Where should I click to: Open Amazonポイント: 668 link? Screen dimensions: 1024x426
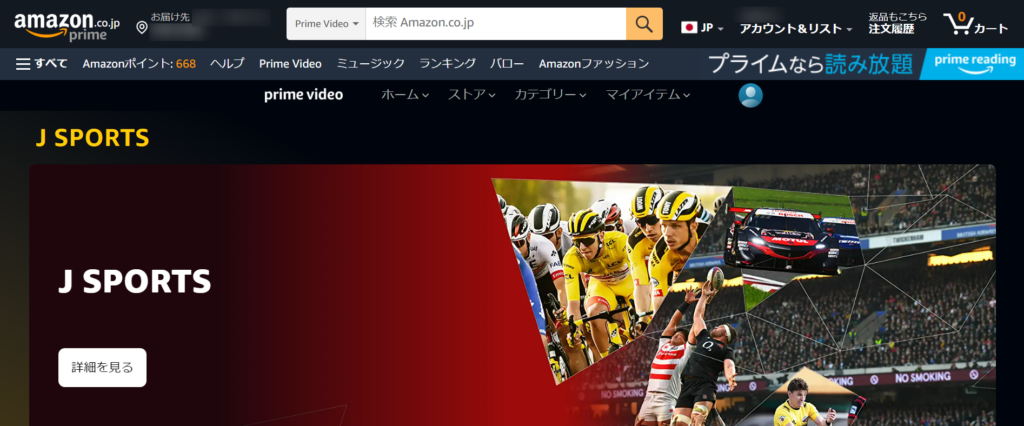point(139,63)
